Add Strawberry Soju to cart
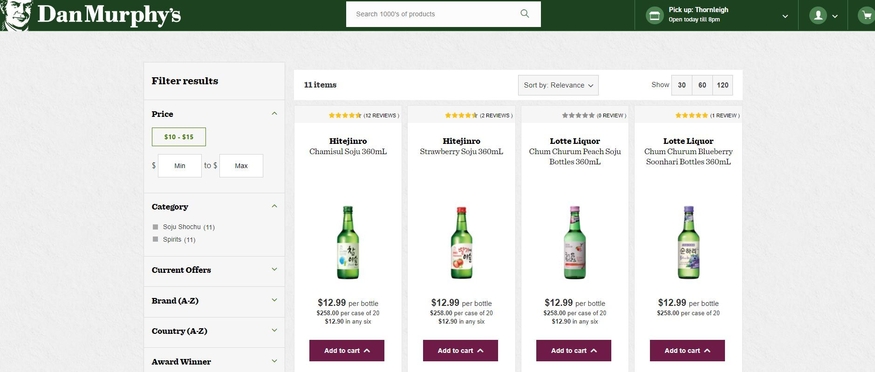The image size is (875, 372). pos(460,351)
